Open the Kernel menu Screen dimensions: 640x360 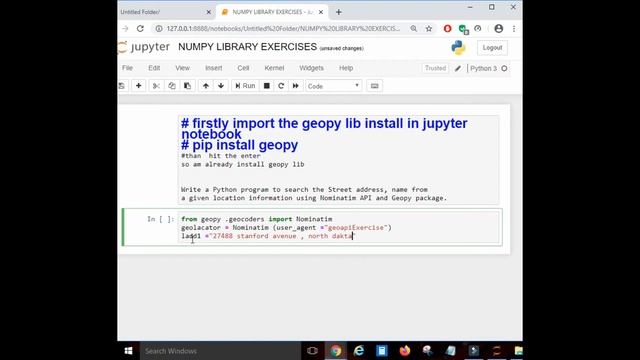pos(274,68)
